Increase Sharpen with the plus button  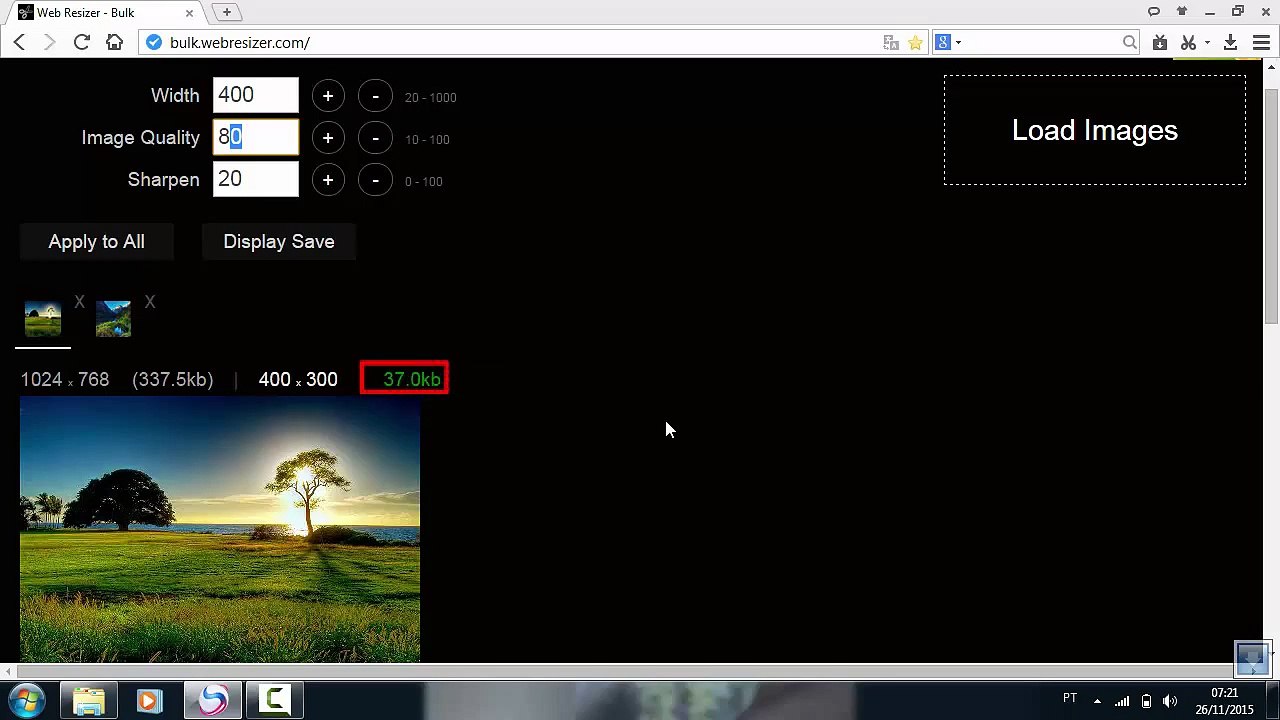pyautogui.click(x=328, y=180)
